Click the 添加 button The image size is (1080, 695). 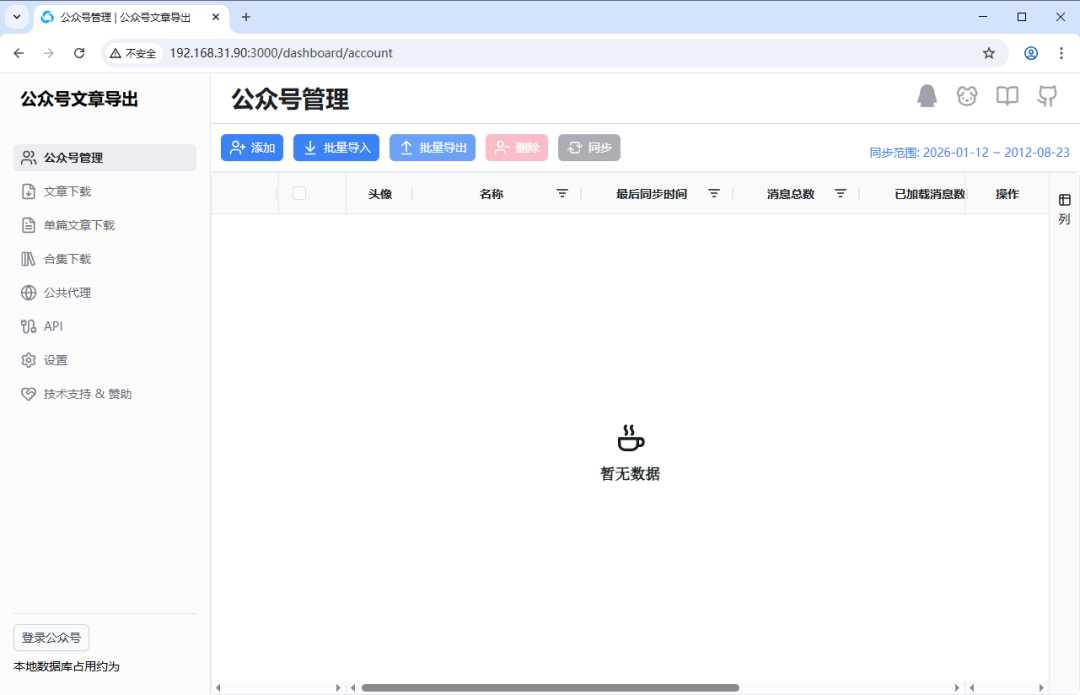point(251,147)
